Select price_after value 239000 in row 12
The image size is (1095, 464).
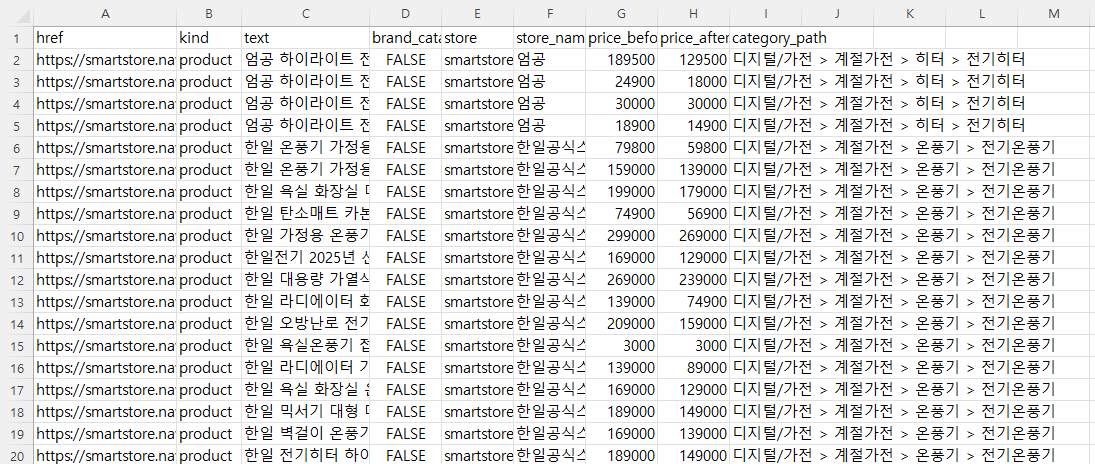(693, 280)
